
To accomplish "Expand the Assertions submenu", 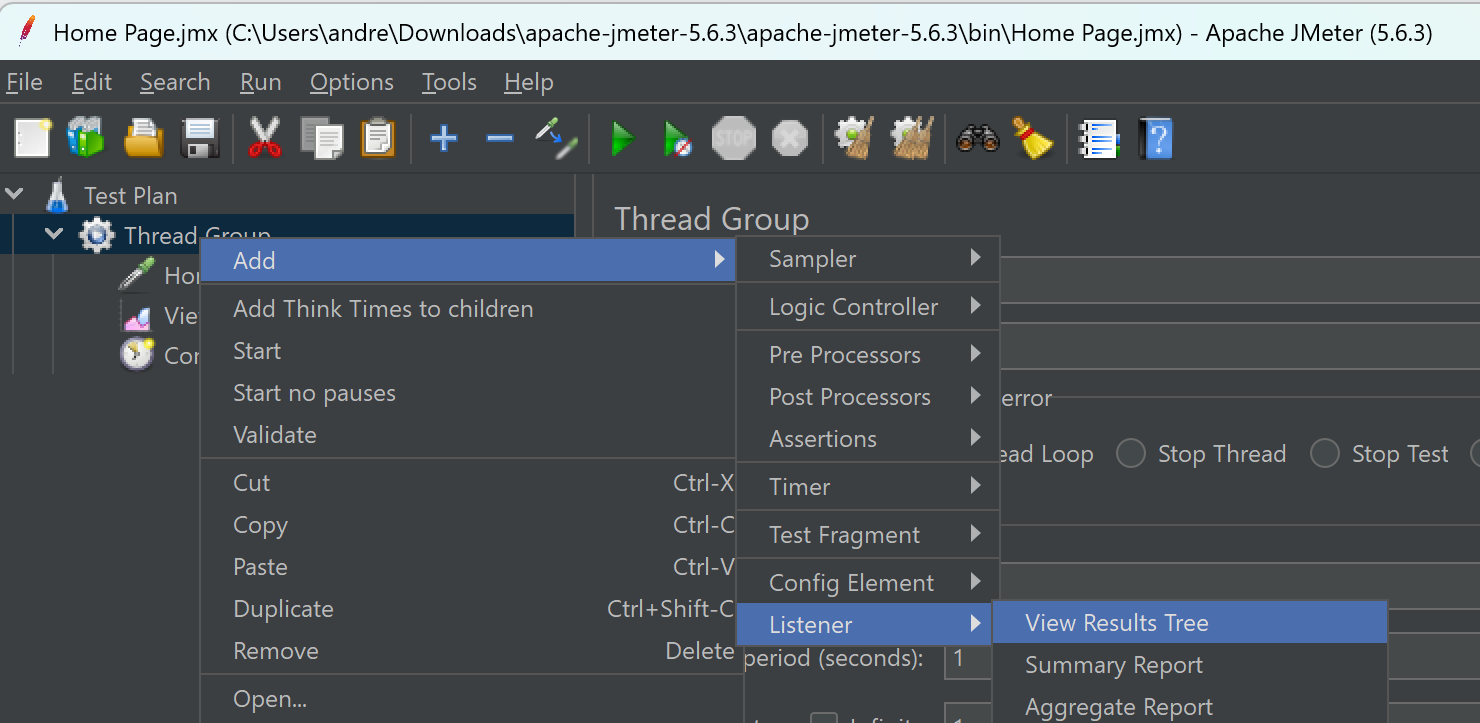I will 868,439.
